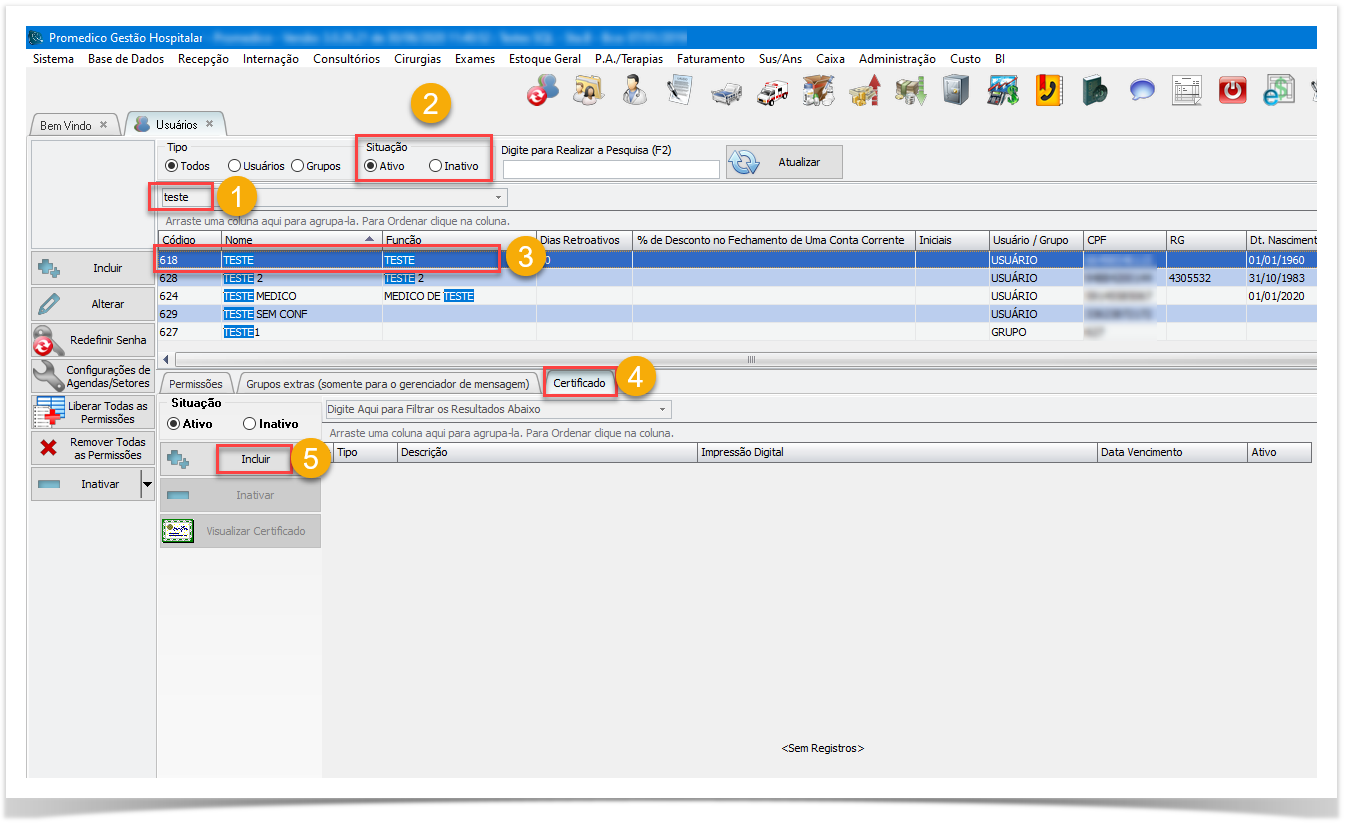Open the yellow phone book icon
1351x827 pixels.
tap(1048, 92)
